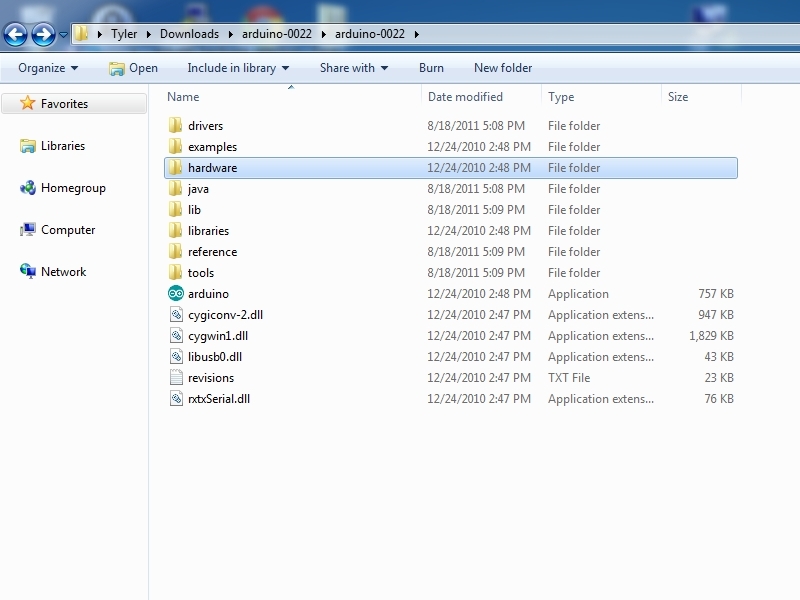Click 'Application' type of arduino row
This screenshot has height=600, width=800.
point(578,294)
